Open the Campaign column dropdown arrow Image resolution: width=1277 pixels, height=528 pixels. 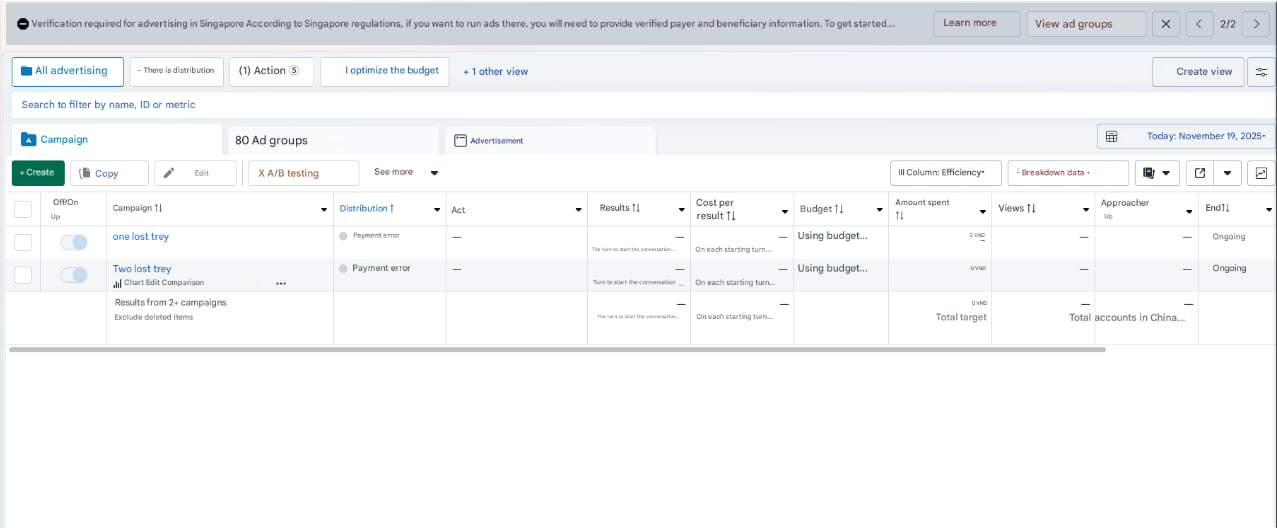(324, 210)
